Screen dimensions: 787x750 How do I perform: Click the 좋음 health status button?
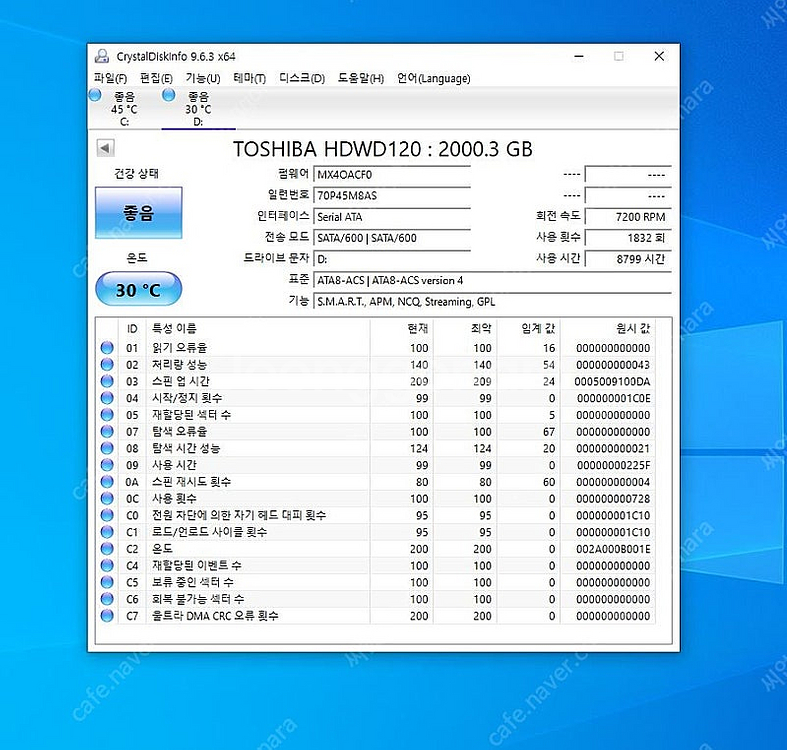[139, 213]
